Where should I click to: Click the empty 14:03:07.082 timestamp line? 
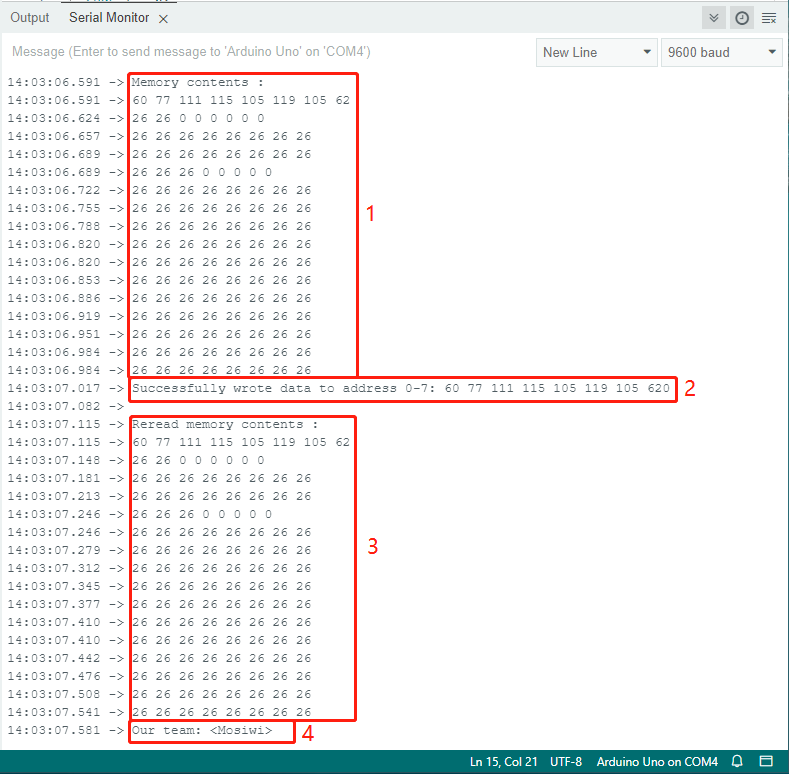65,406
